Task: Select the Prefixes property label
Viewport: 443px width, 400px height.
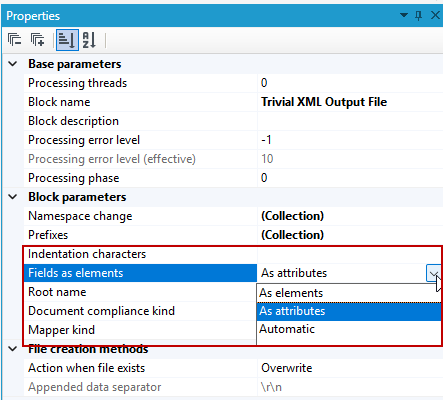Action: click(48, 235)
